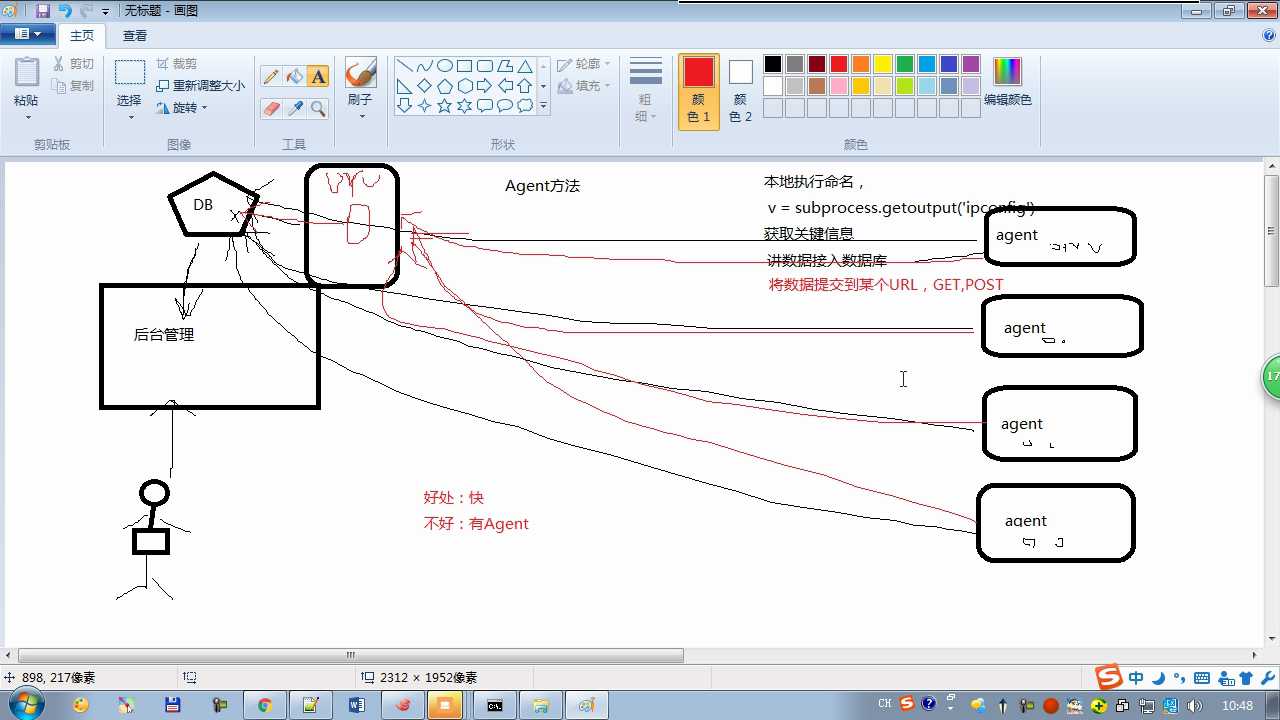The image size is (1280, 720).
Task: Choose the Six-point star shape
Action: click(x=464, y=106)
